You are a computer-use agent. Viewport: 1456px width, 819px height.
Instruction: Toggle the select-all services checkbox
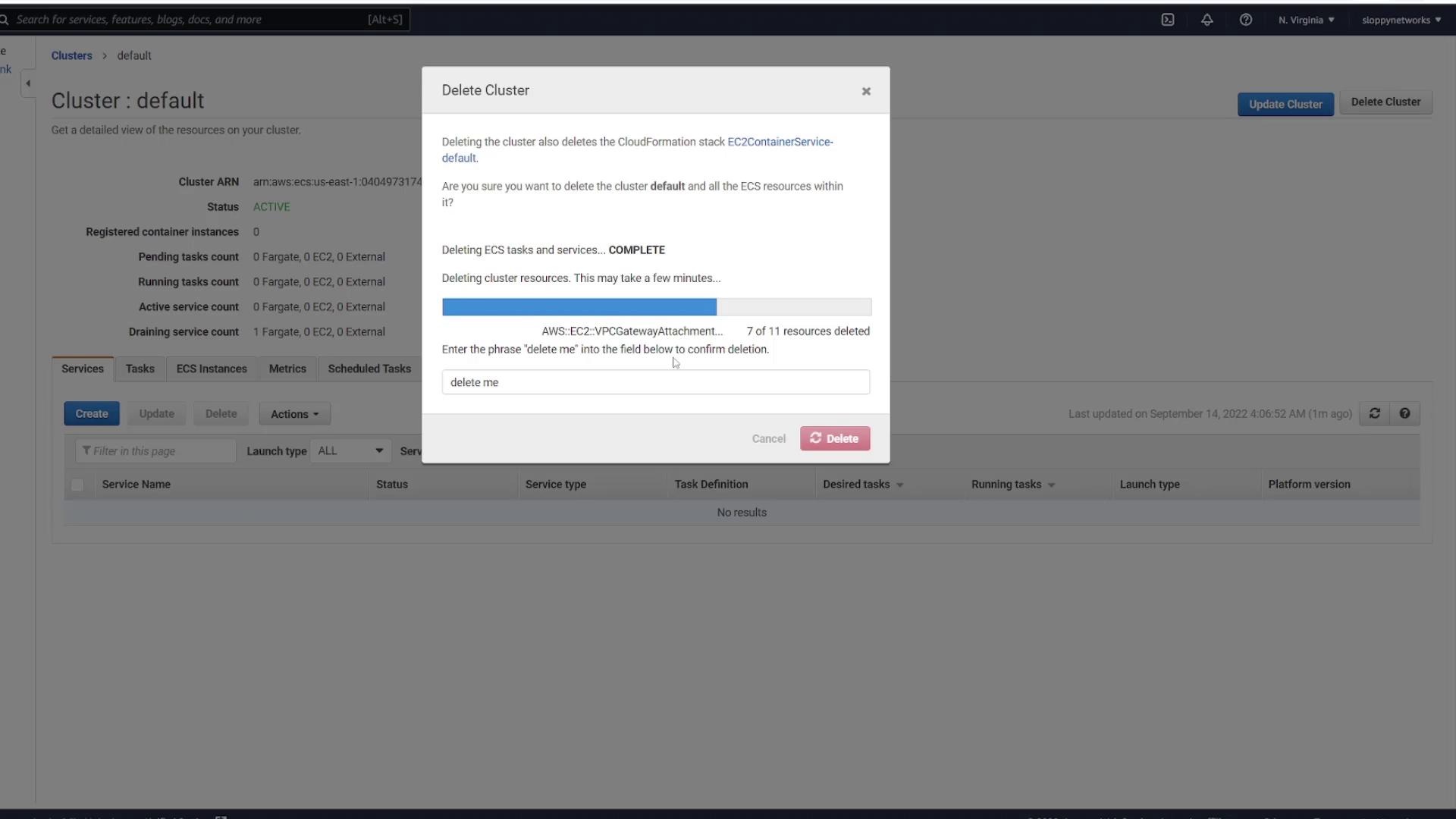coord(77,485)
